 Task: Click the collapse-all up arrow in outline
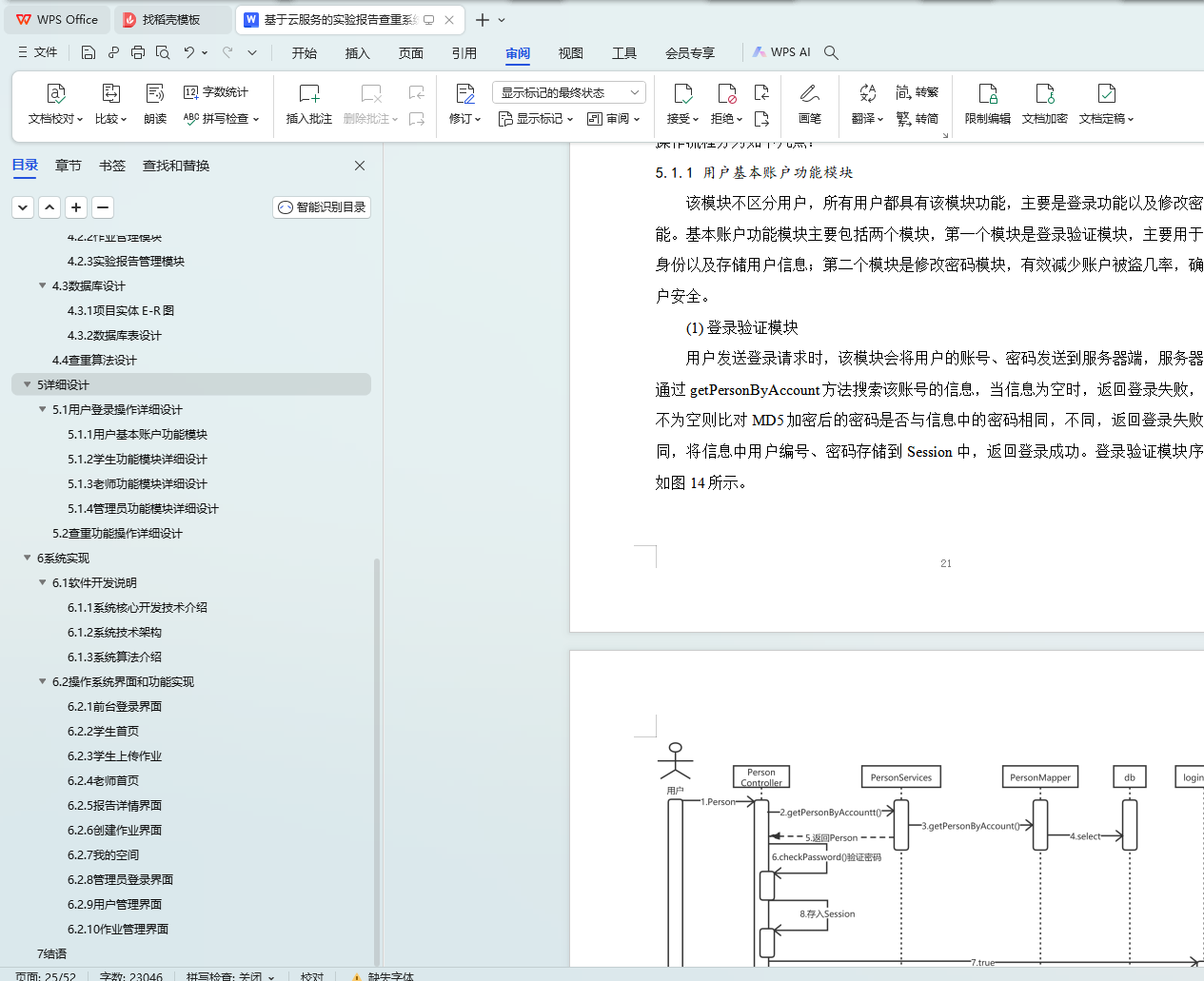click(49, 206)
